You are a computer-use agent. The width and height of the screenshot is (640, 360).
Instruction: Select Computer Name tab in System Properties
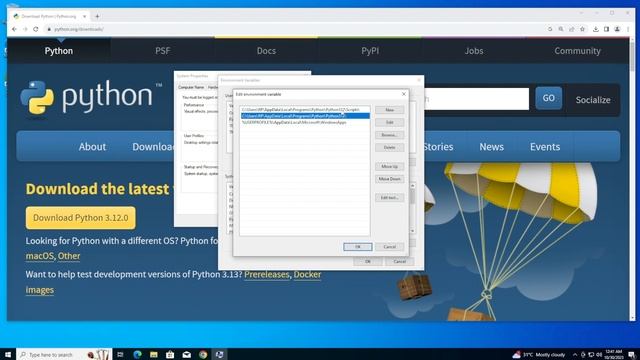coord(191,87)
